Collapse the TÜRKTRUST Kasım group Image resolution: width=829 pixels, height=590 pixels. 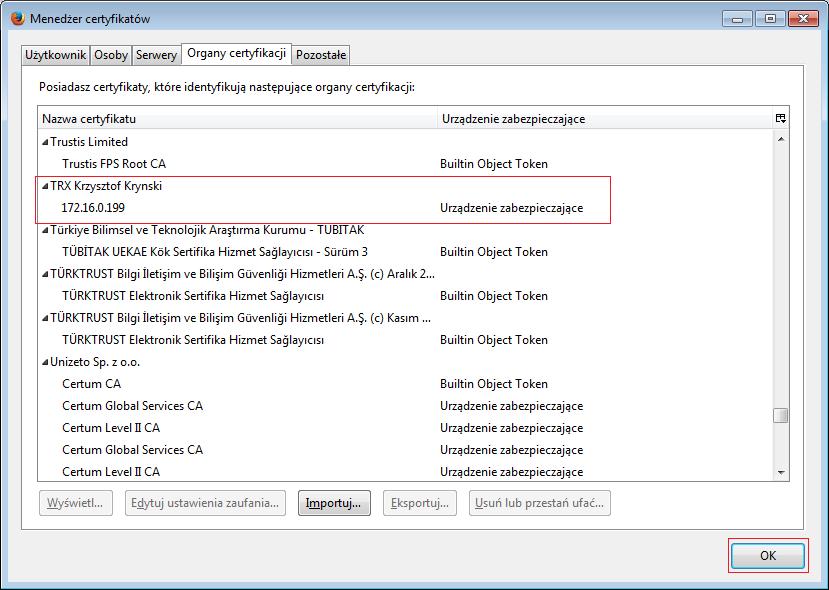tap(45, 318)
